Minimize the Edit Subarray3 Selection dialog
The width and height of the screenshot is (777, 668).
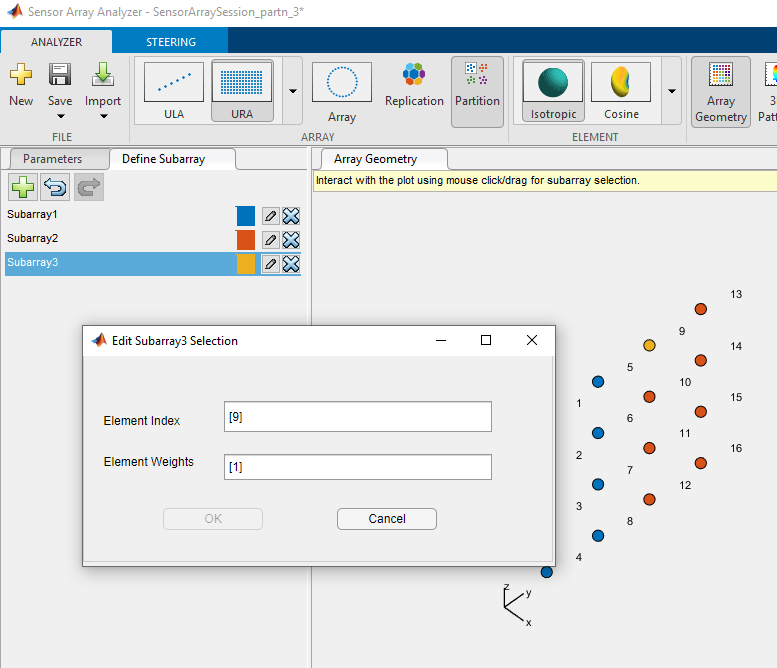pos(441,340)
